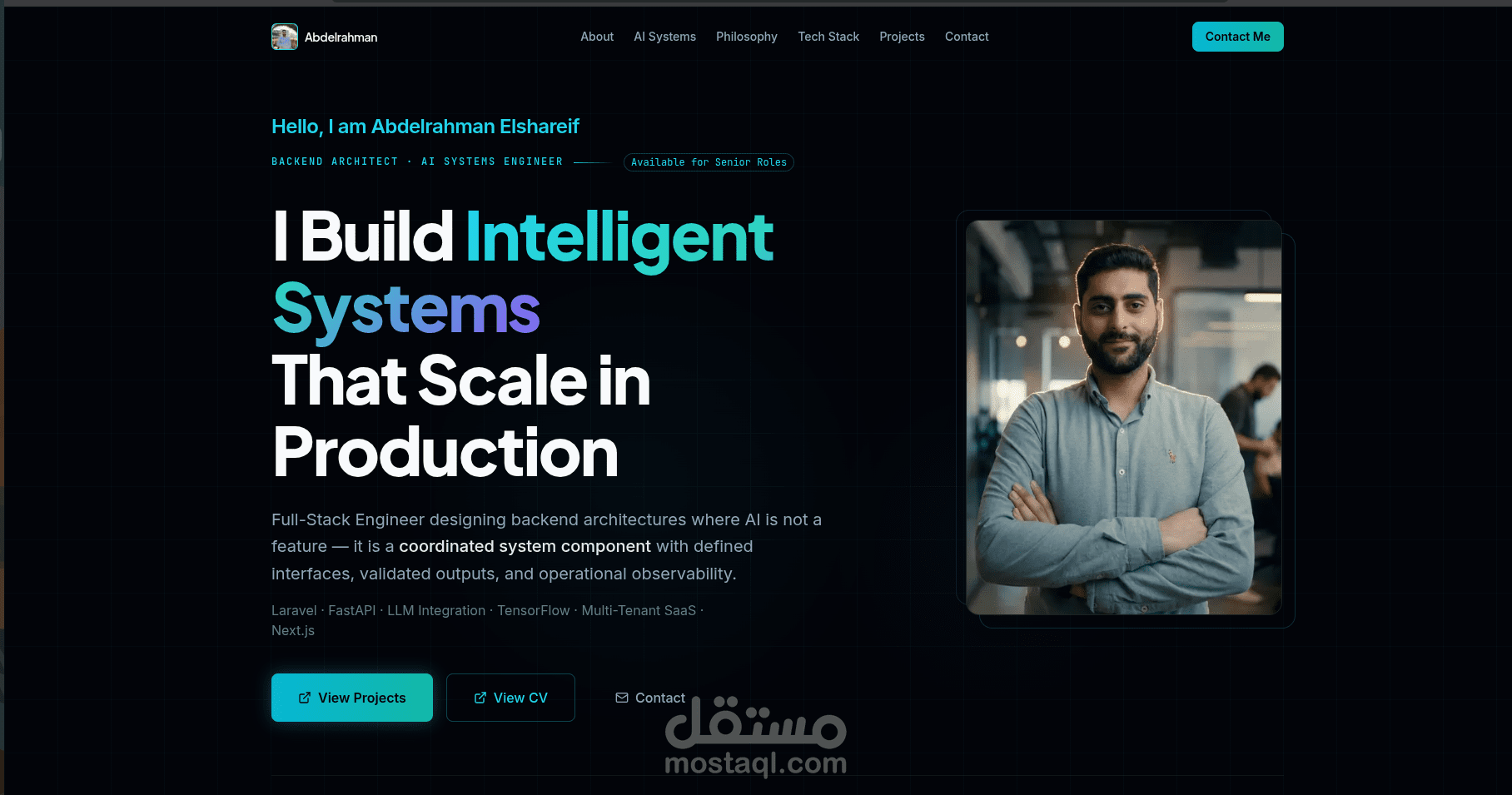
Task: Click the Contact Me button
Action: [1238, 37]
